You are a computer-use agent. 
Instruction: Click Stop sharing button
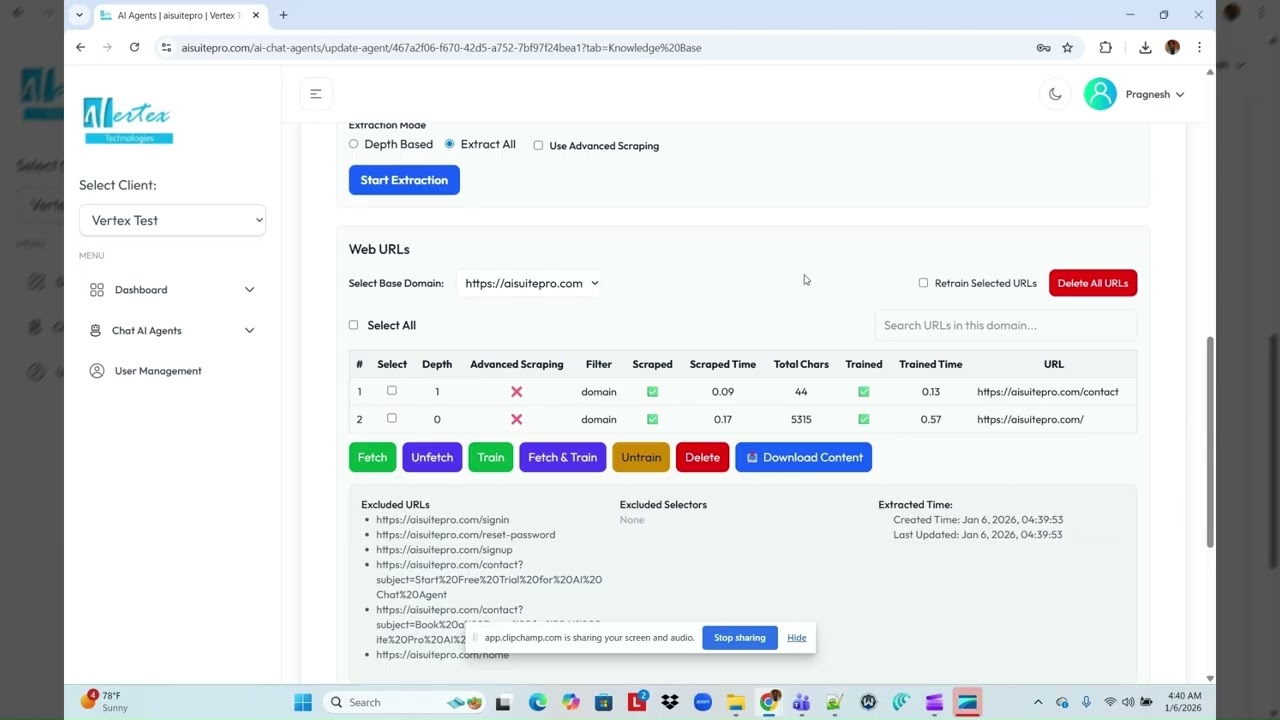pyautogui.click(x=740, y=638)
